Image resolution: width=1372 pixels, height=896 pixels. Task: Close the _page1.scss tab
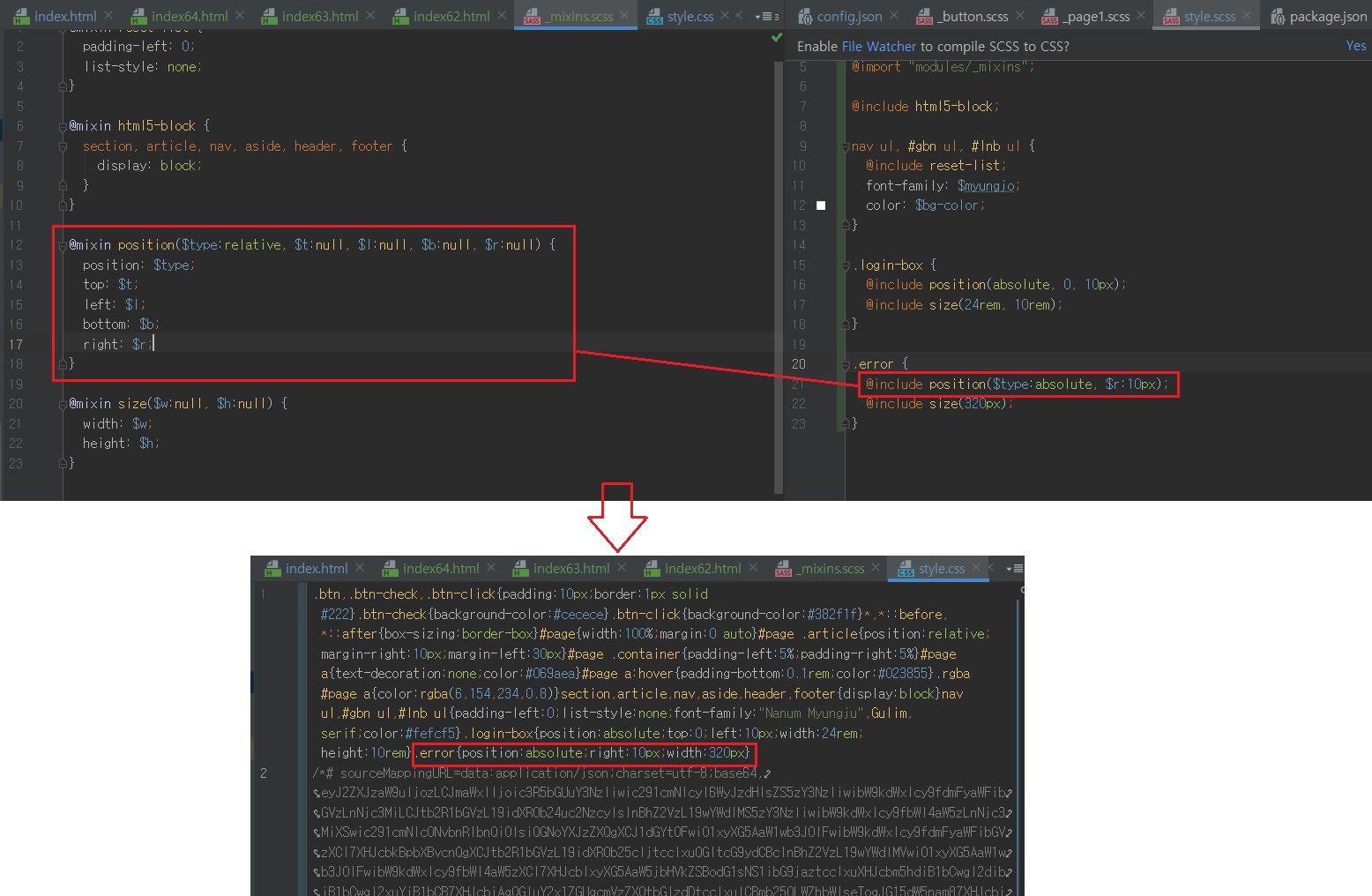[1141, 16]
